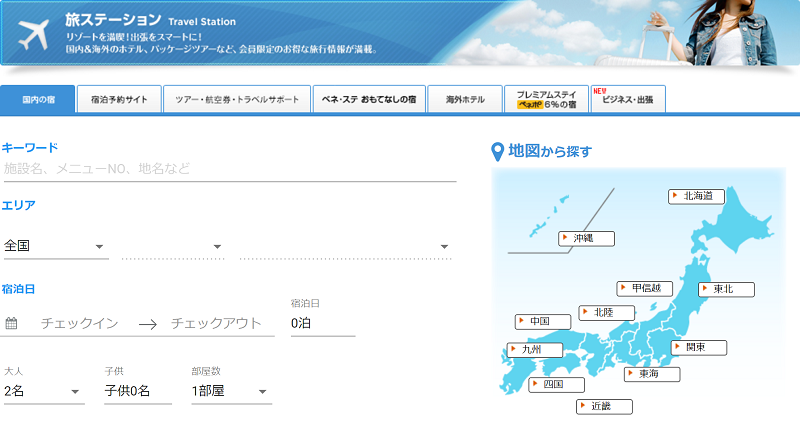Click the Okinawa islands shape on map

coord(548,217)
